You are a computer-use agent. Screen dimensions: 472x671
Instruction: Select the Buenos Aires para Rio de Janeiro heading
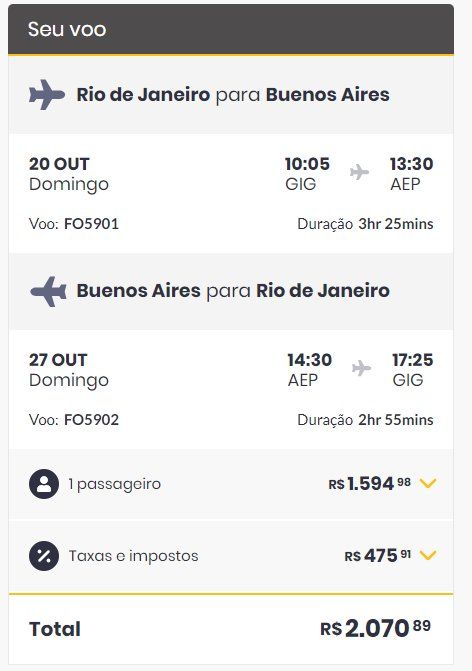coord(233,291)
